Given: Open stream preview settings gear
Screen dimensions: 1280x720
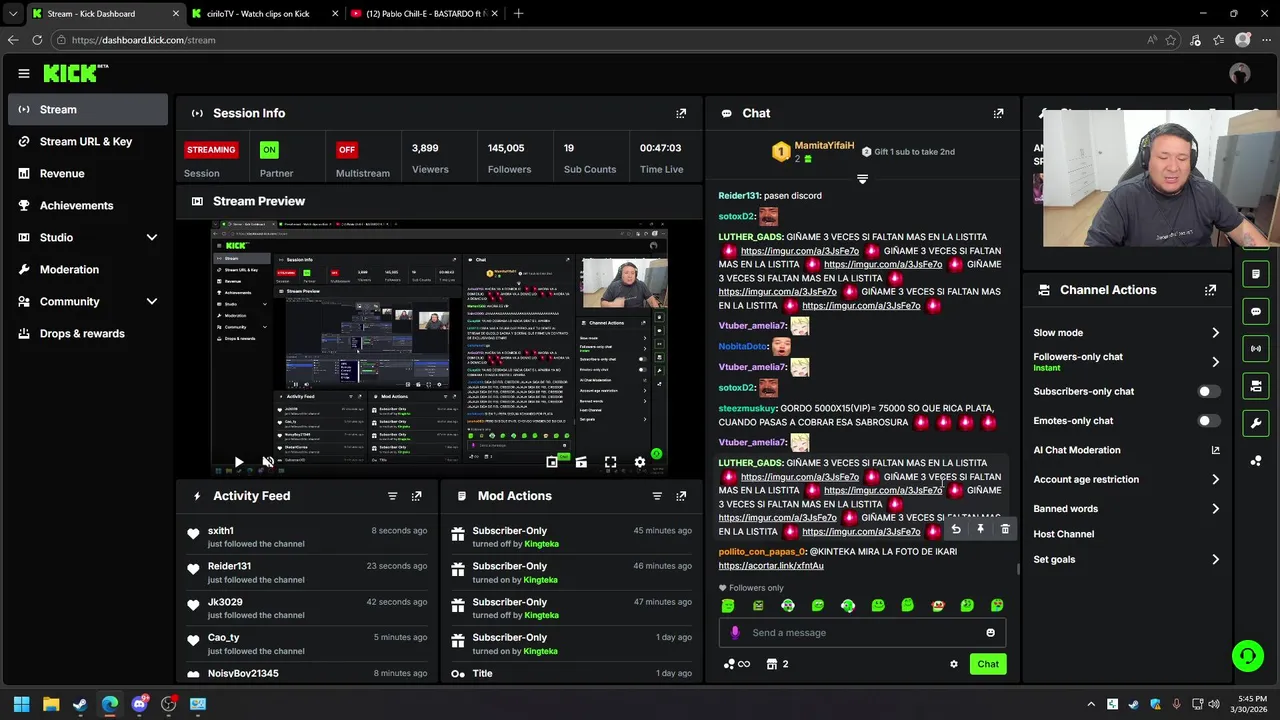Looking at the screenshot, I should 640,462.
